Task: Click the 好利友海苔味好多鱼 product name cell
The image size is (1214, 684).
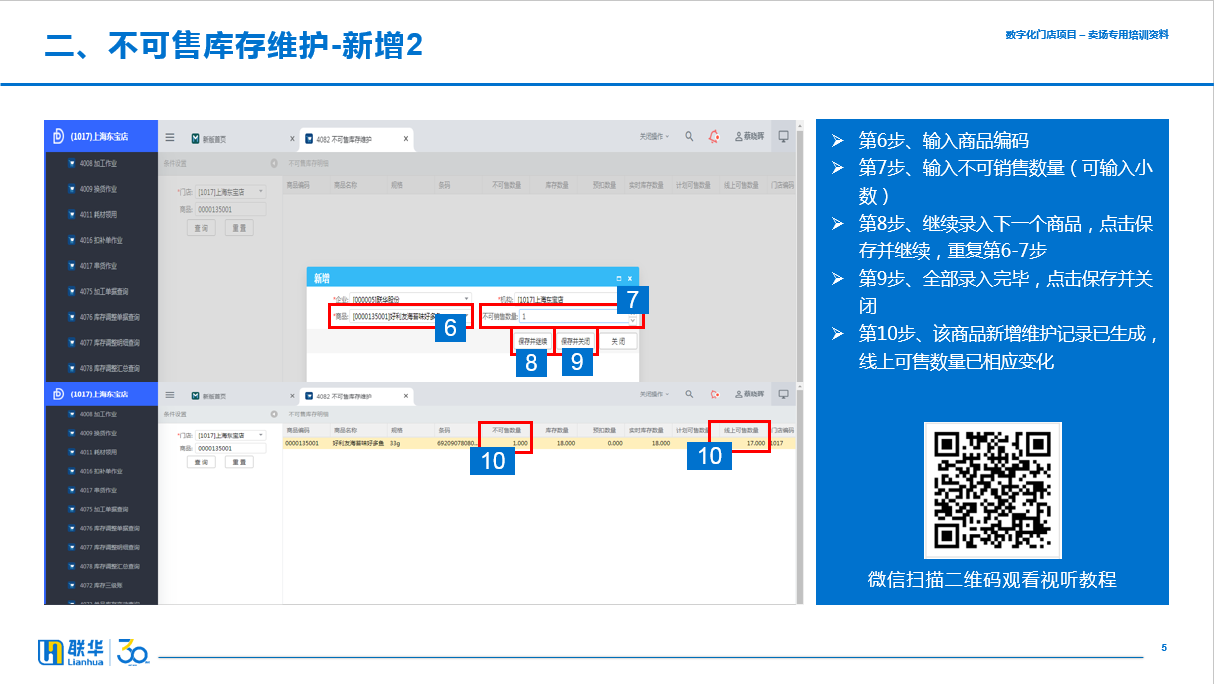Action: [358, 443]
